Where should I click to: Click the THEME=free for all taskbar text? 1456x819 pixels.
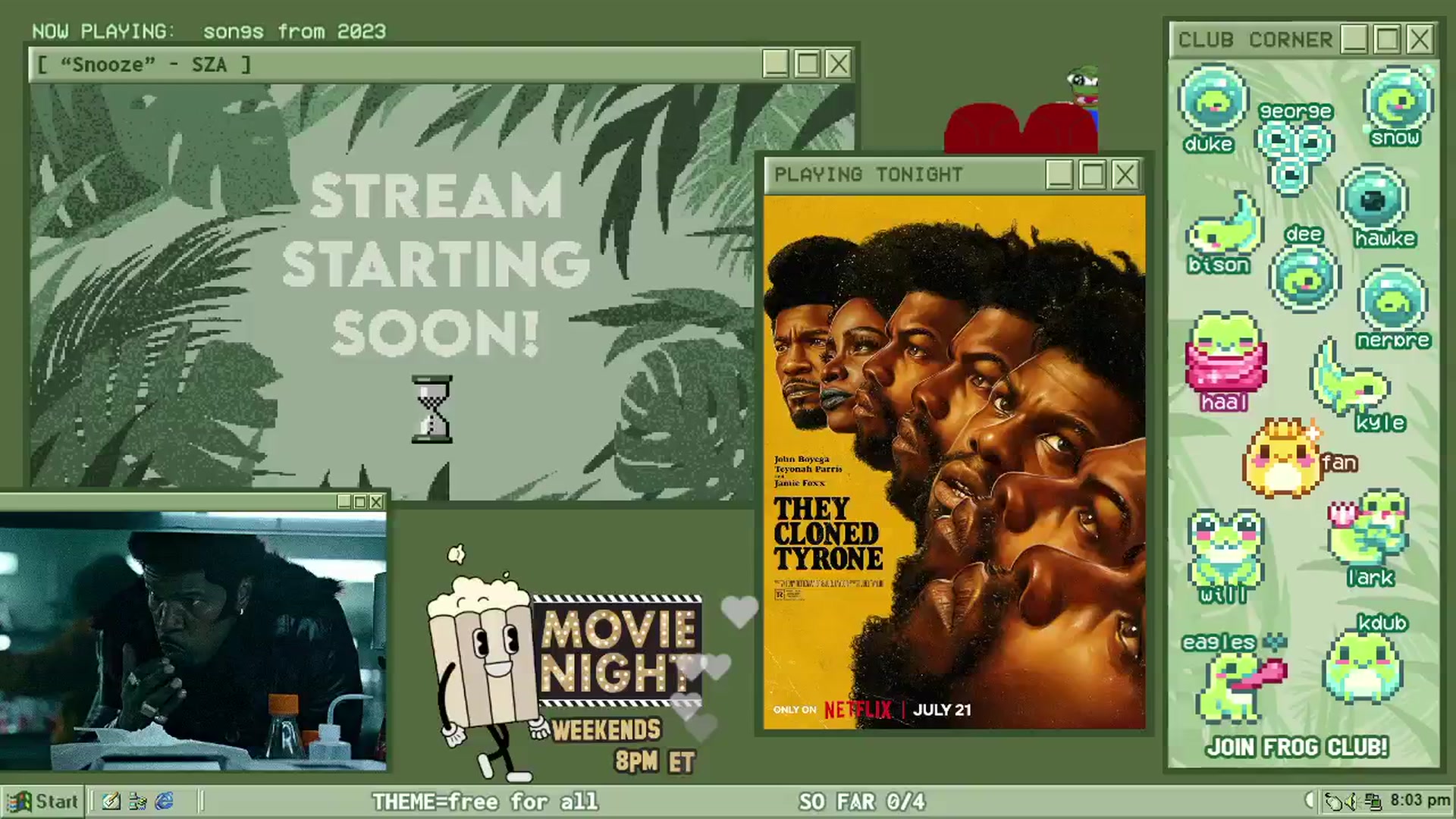coord(485,802)
